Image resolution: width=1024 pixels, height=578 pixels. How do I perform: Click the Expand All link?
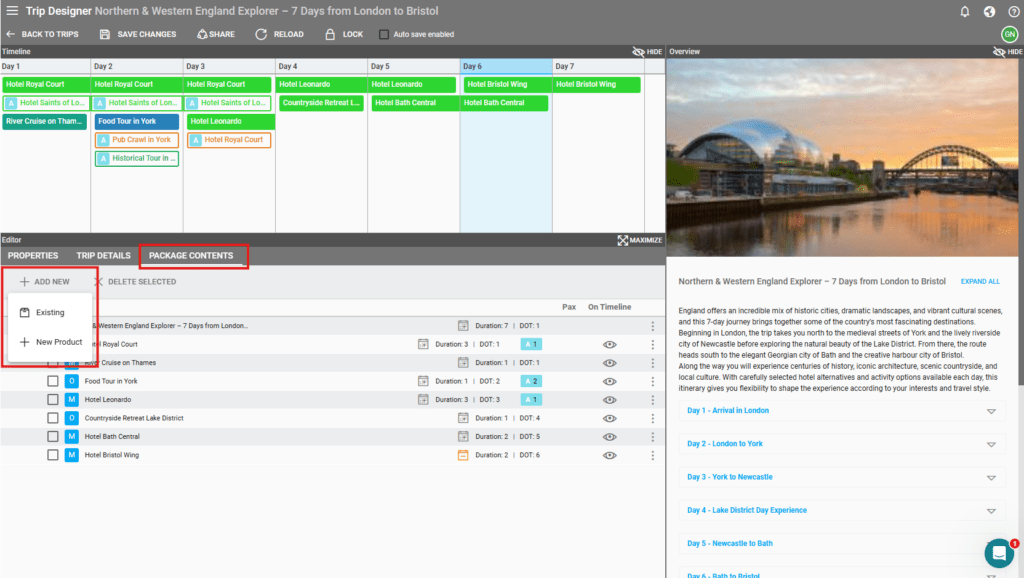click(980, 282)
